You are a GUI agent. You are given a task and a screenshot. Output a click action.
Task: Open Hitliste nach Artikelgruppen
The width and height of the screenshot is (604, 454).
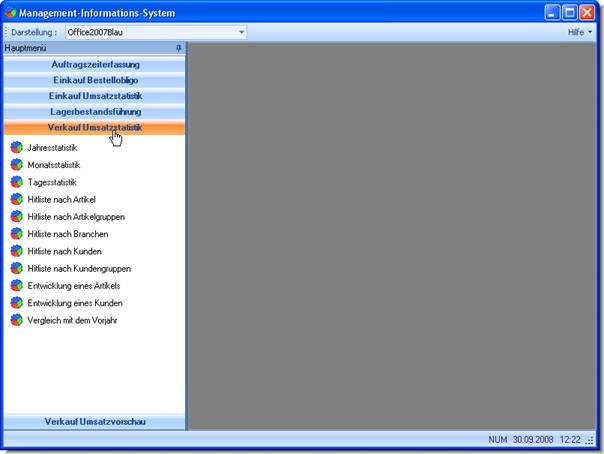[x=76, y=217]
